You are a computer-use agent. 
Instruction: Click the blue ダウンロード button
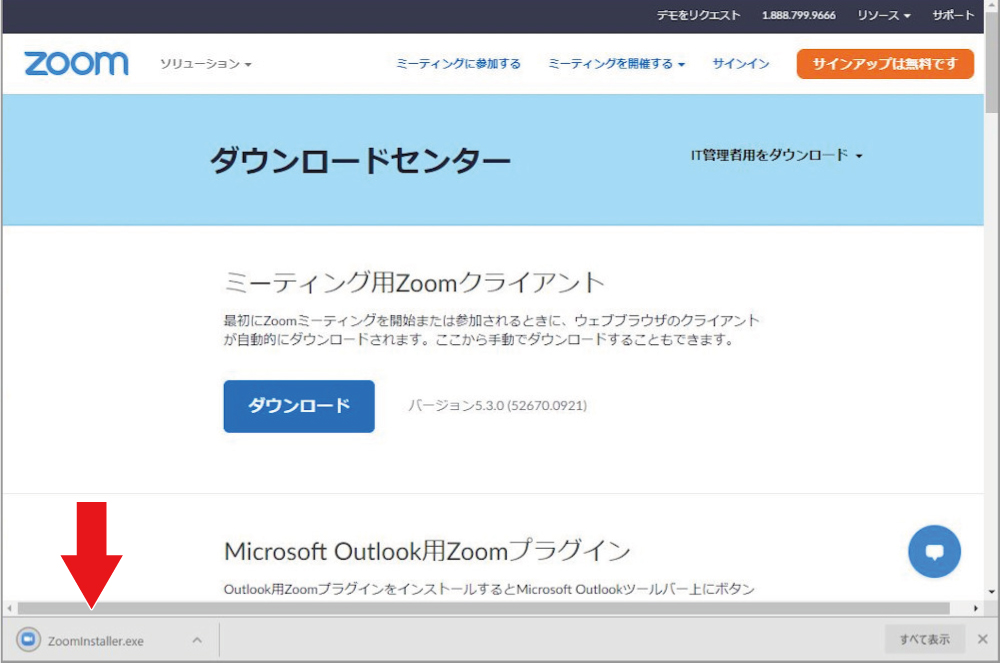point(299,406)
